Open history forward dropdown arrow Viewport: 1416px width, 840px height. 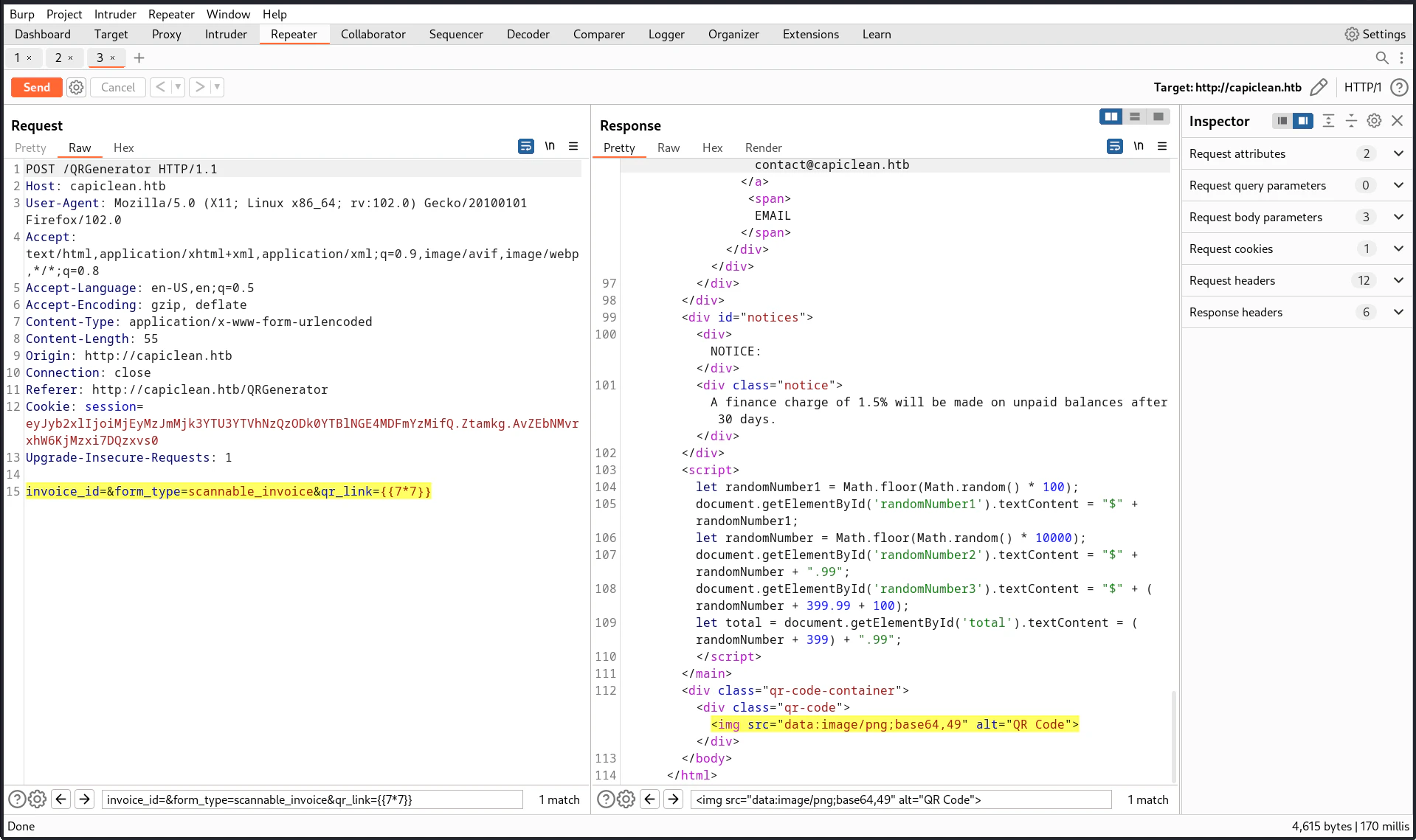(217, 87)
